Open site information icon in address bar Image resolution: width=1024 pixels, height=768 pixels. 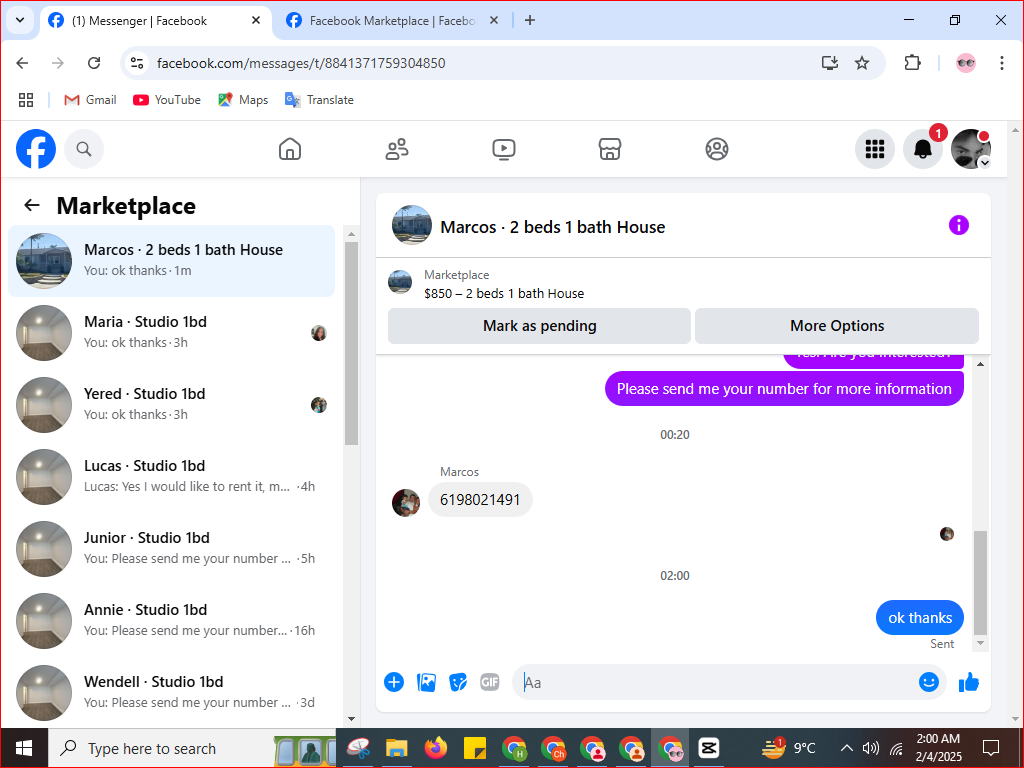click(x=136, y=63)
